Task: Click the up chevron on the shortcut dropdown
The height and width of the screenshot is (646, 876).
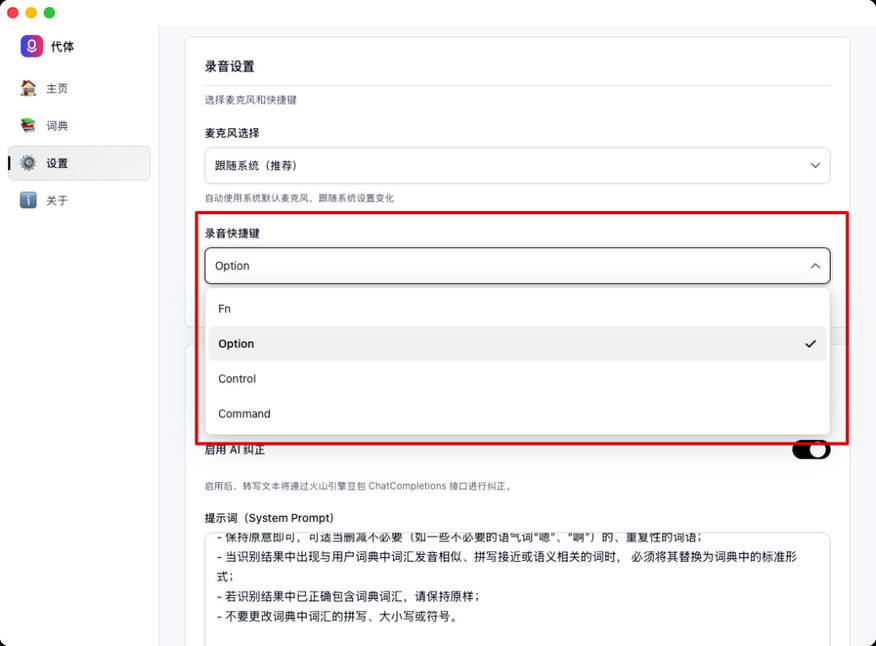Action: [815, 266]
